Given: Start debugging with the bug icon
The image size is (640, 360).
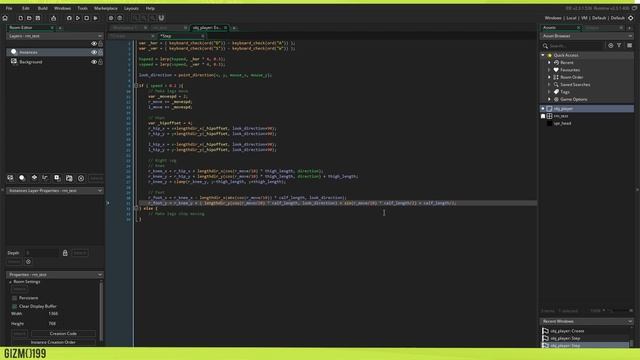Looking at the screenshot, I should 69,18.
